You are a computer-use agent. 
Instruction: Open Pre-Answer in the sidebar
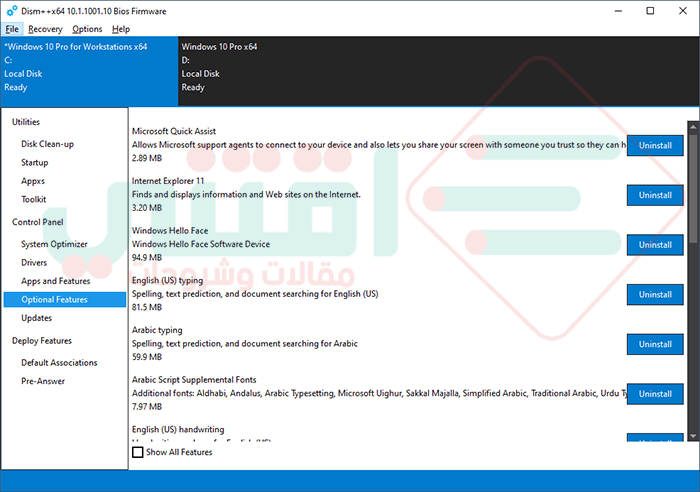43,381
